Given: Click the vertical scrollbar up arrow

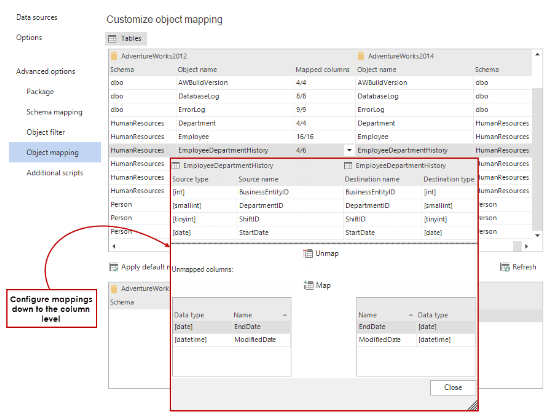Looking at the screenshot, I should [537, 54].
